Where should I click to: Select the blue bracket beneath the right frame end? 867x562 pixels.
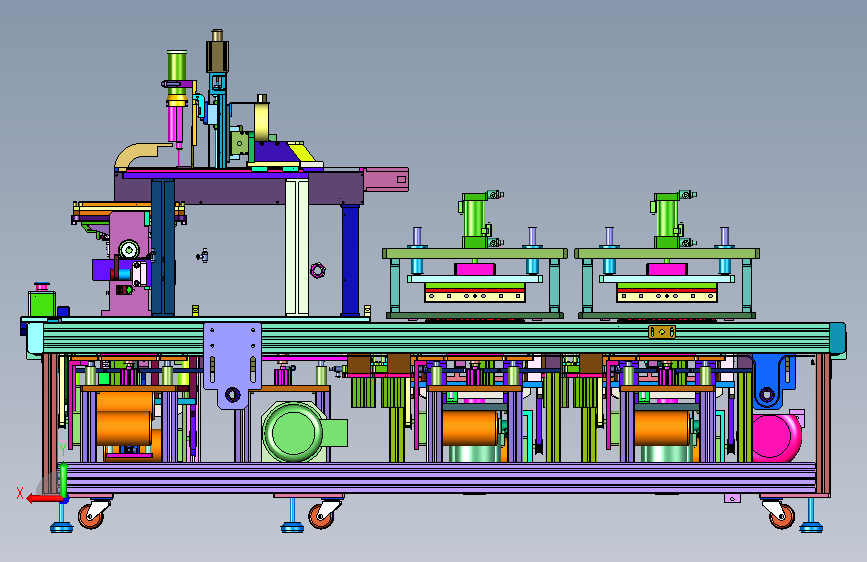coord(773,382)
